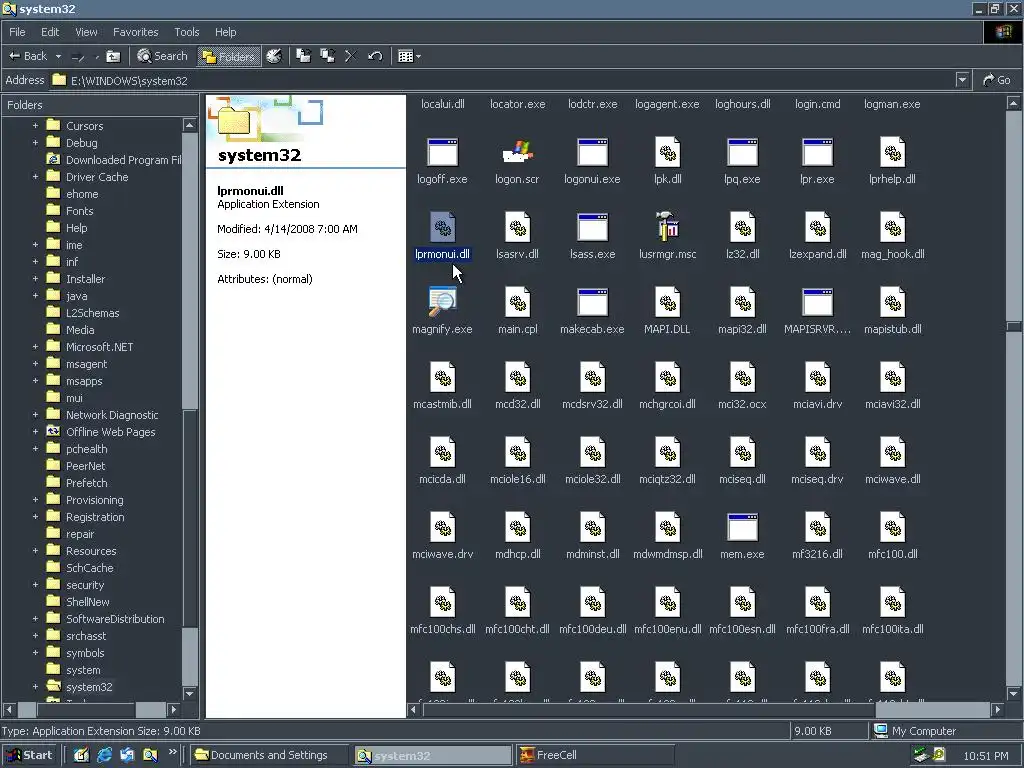Select the lpk.dll file icon
Screen dimensions: 1024x768
click(x=667, y=153)
